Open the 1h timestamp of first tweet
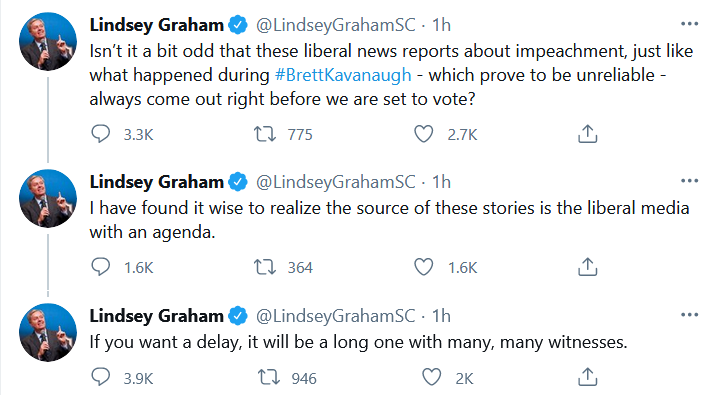The image size is (717, 395). pyautogui.click(x=441, y=25)
